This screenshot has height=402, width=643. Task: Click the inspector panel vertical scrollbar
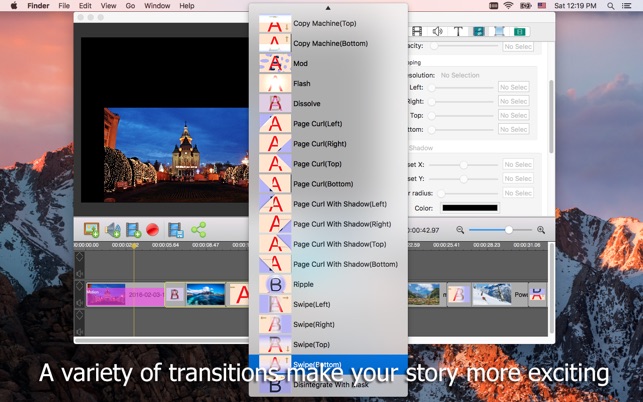tap(551, 116)
